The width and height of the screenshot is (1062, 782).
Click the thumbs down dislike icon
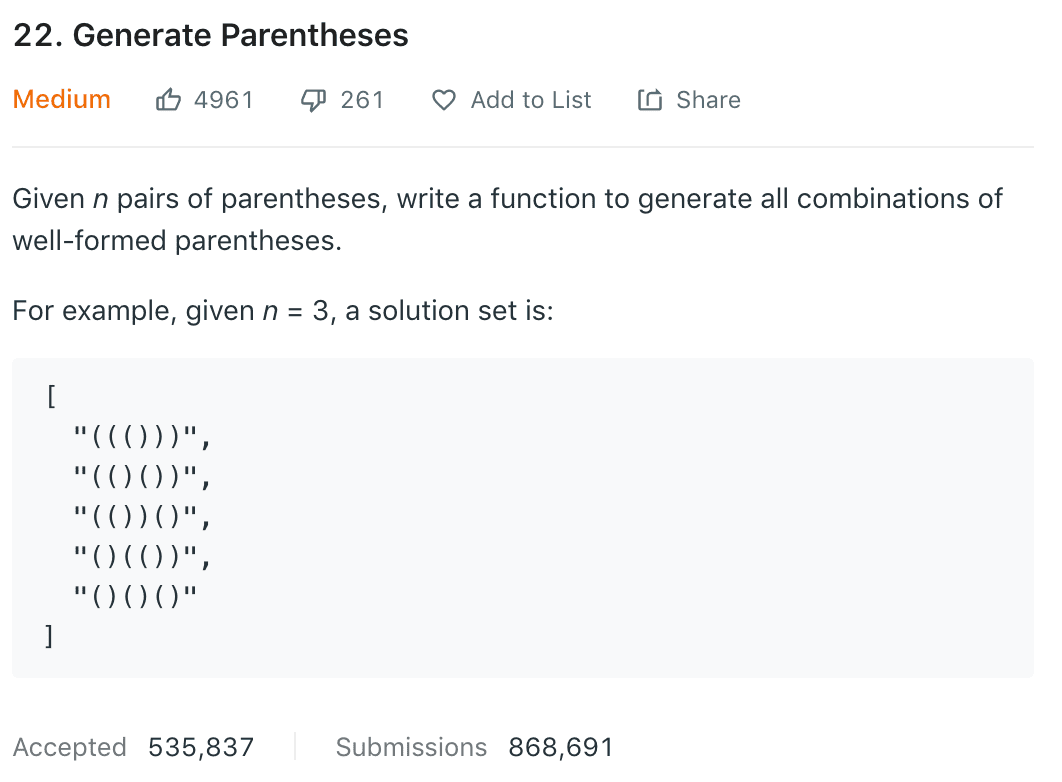pos(314,100)
